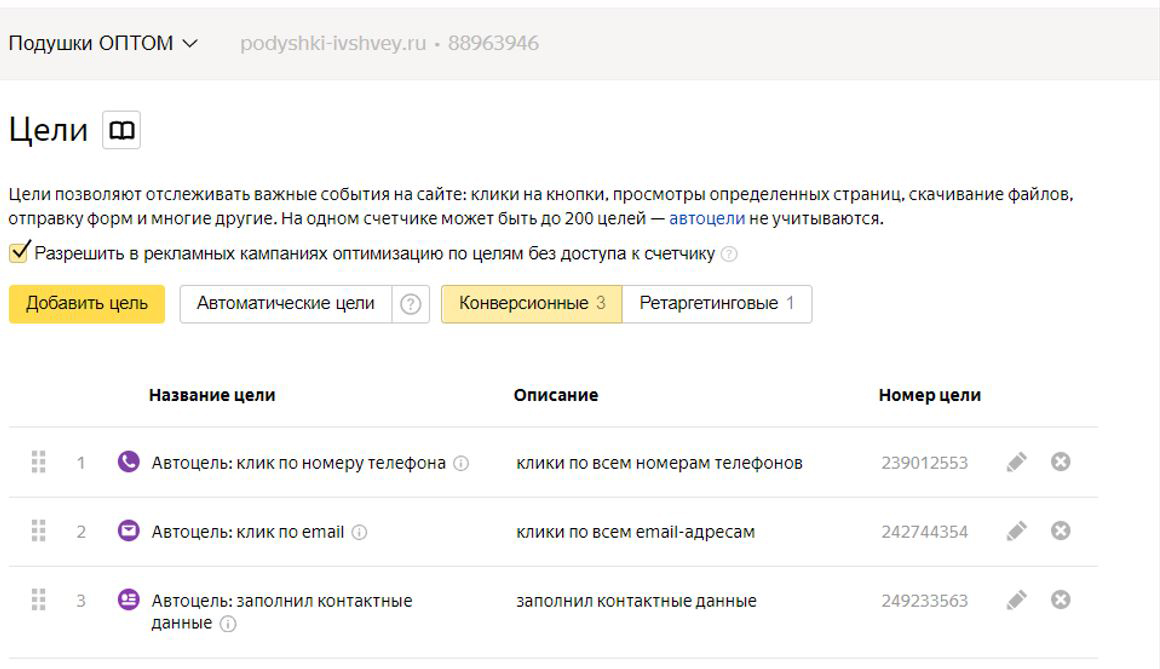
Task: Switch to Конверсионные goals tab
Action: 531,304
